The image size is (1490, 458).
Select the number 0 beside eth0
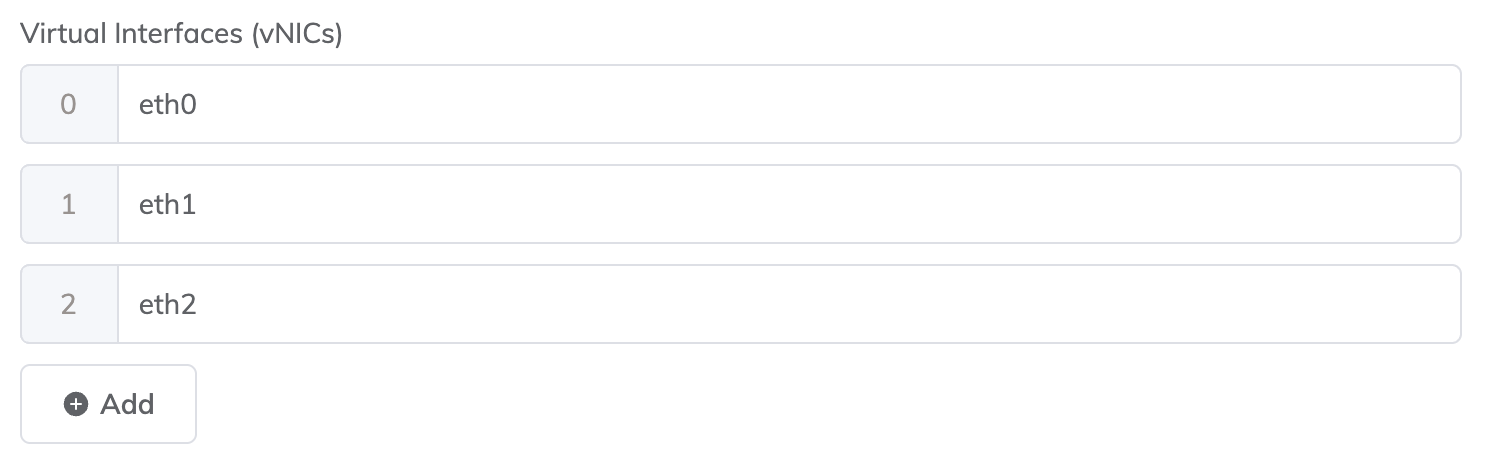click(68, 104)
